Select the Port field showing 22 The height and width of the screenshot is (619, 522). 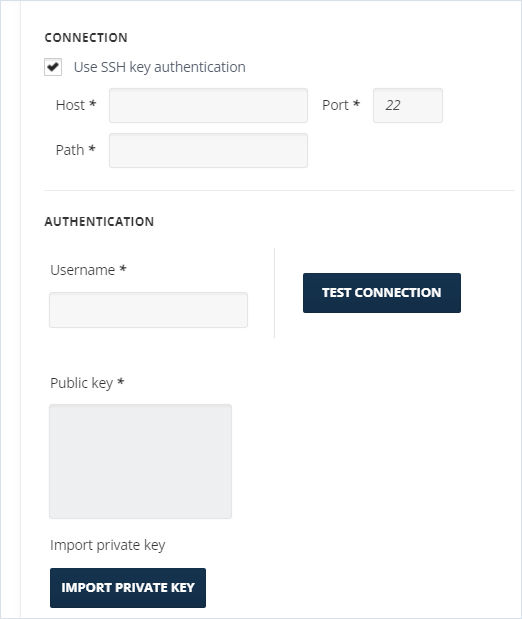(408, 105)
